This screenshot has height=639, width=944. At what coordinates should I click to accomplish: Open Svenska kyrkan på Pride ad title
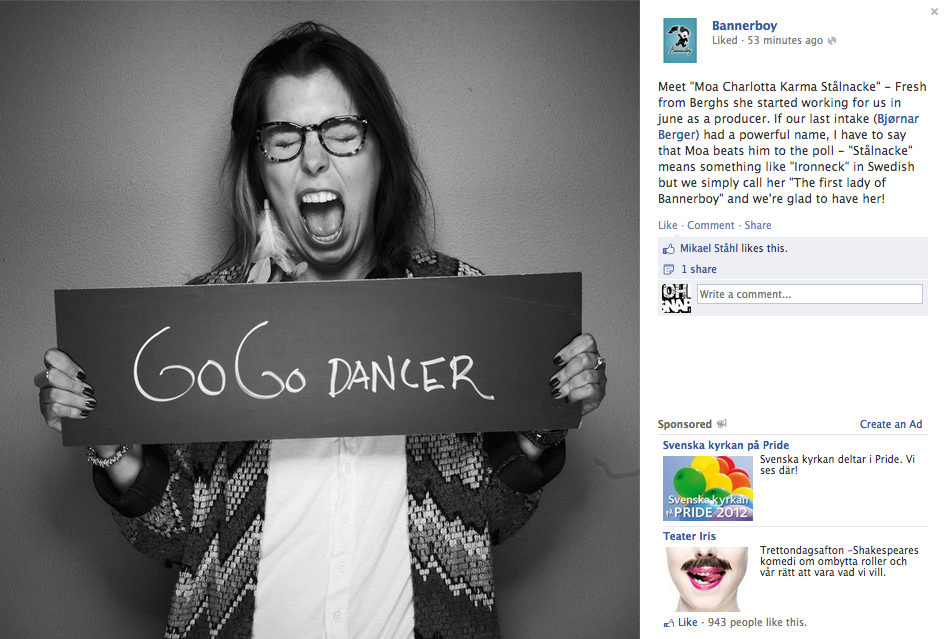725,445
